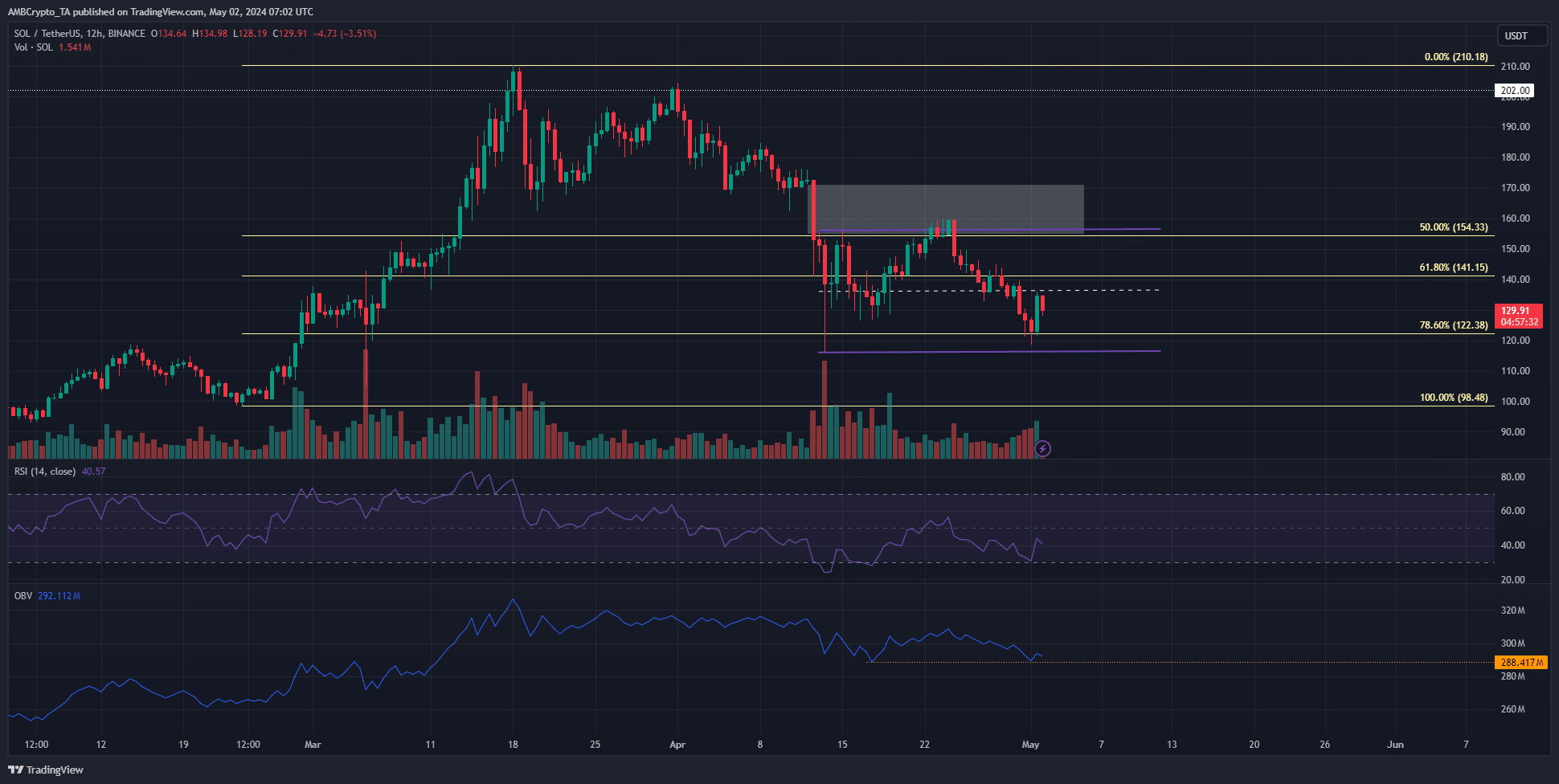
Task: Click the H134.98 high value
Action: [210, 34]
